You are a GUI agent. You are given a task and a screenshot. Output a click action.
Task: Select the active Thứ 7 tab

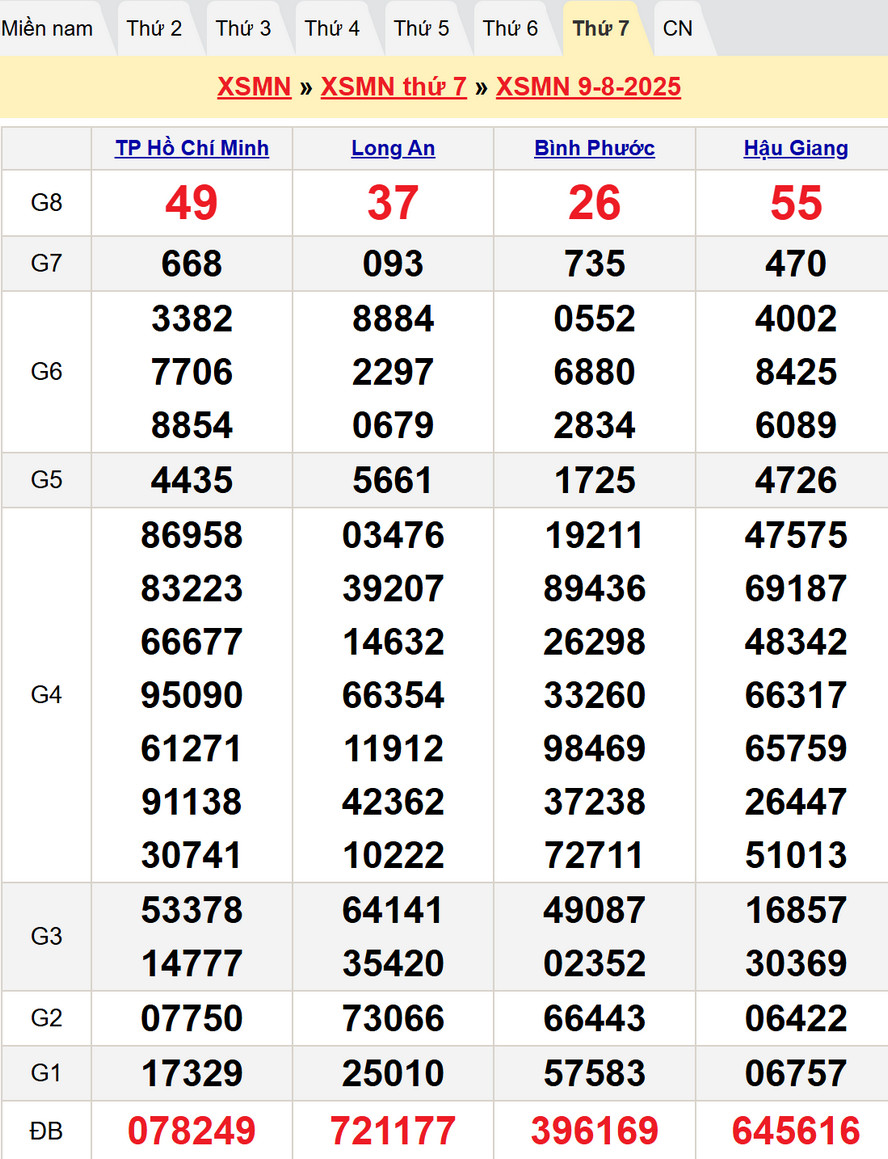601,28
